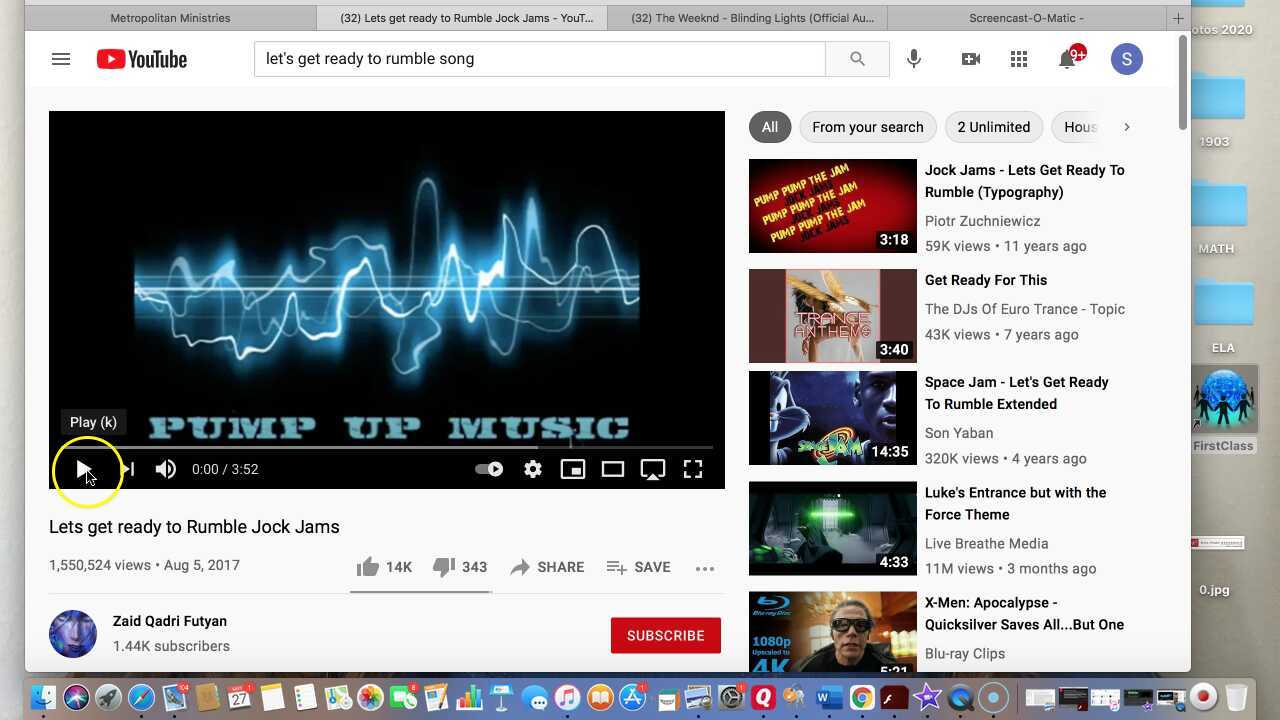Open the more actions three-dot menu
The width and height of the screenshot is (1280, 720).
705,568
